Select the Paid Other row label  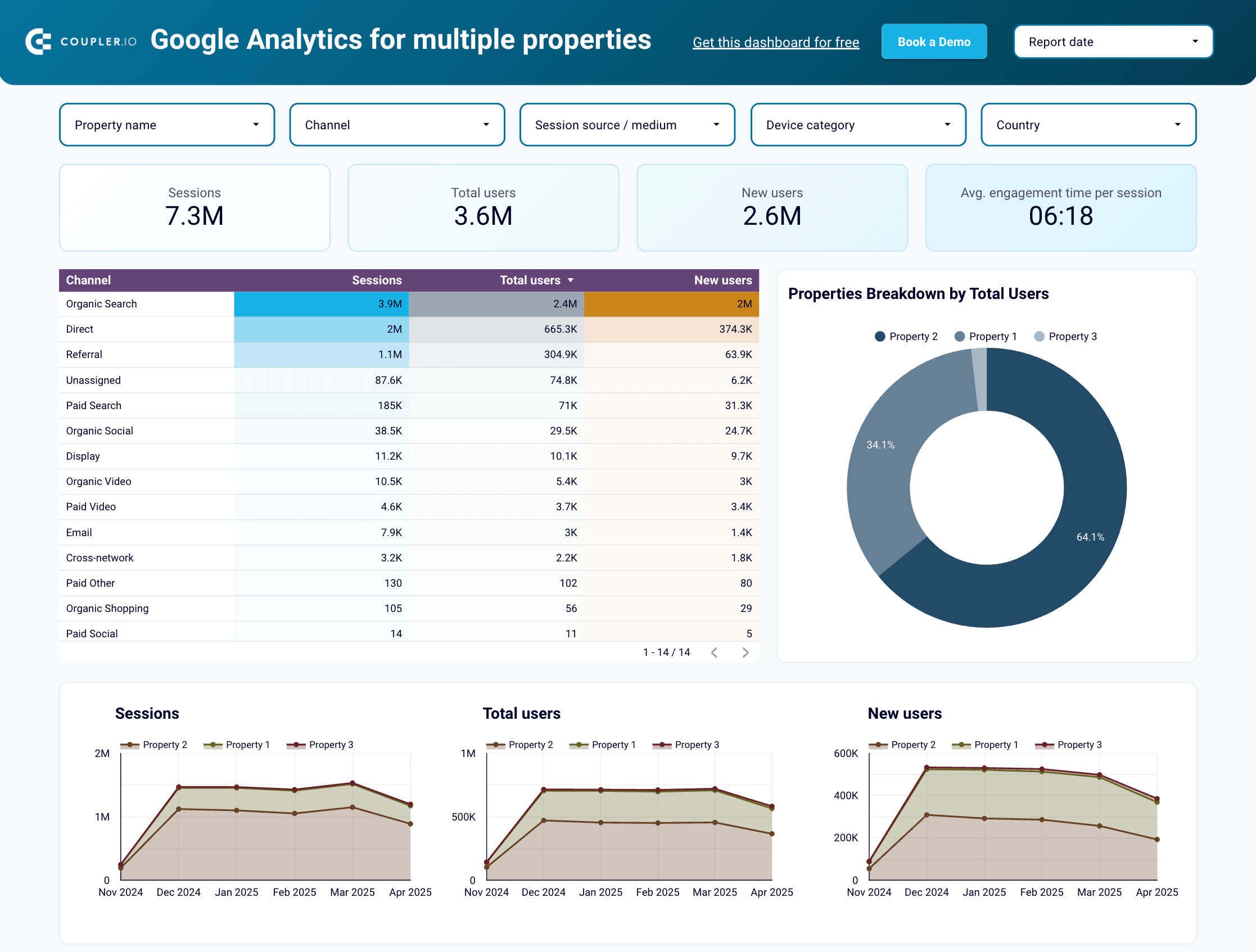pyautogui.click(x=91, y=583)
